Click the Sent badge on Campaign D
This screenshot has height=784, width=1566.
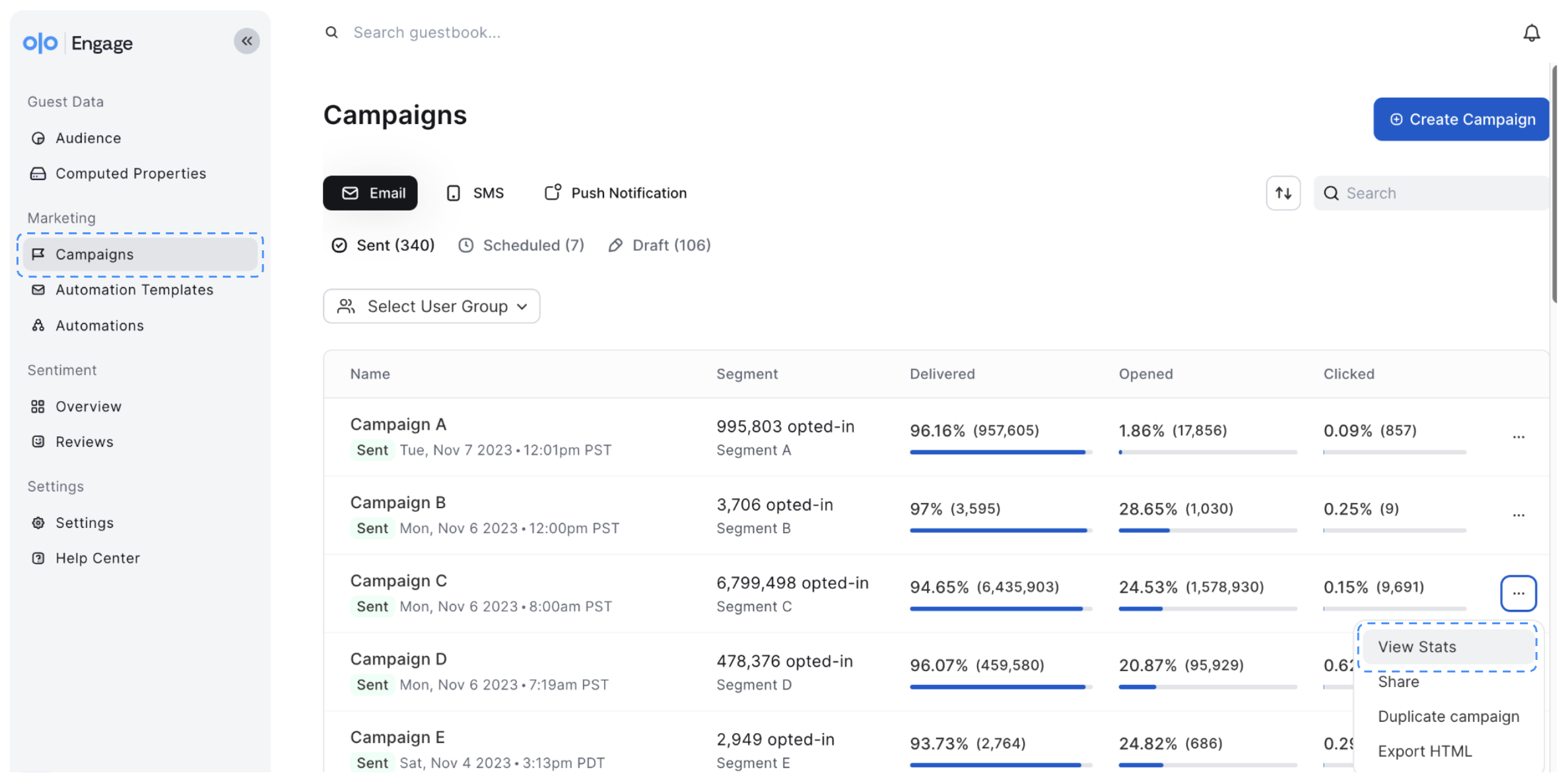(372, 685)
